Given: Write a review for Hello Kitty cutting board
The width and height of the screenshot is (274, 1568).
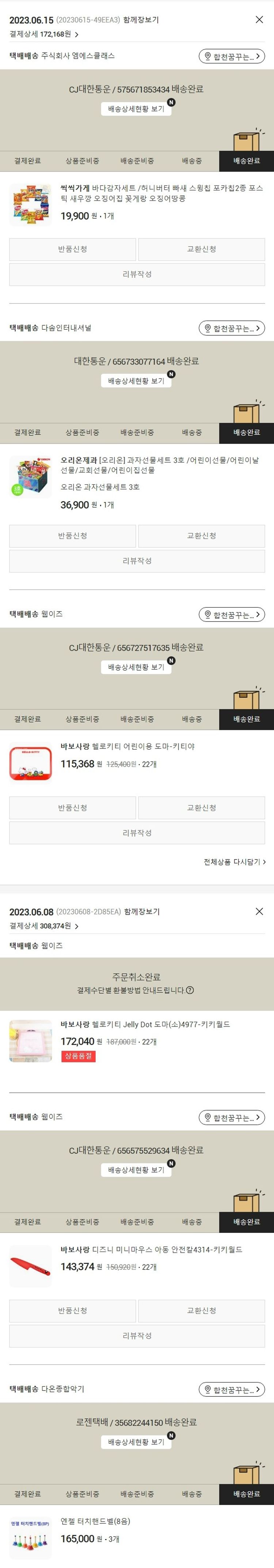Looking at the screenshot, I should pyautogui.click(x=137, y=833).
